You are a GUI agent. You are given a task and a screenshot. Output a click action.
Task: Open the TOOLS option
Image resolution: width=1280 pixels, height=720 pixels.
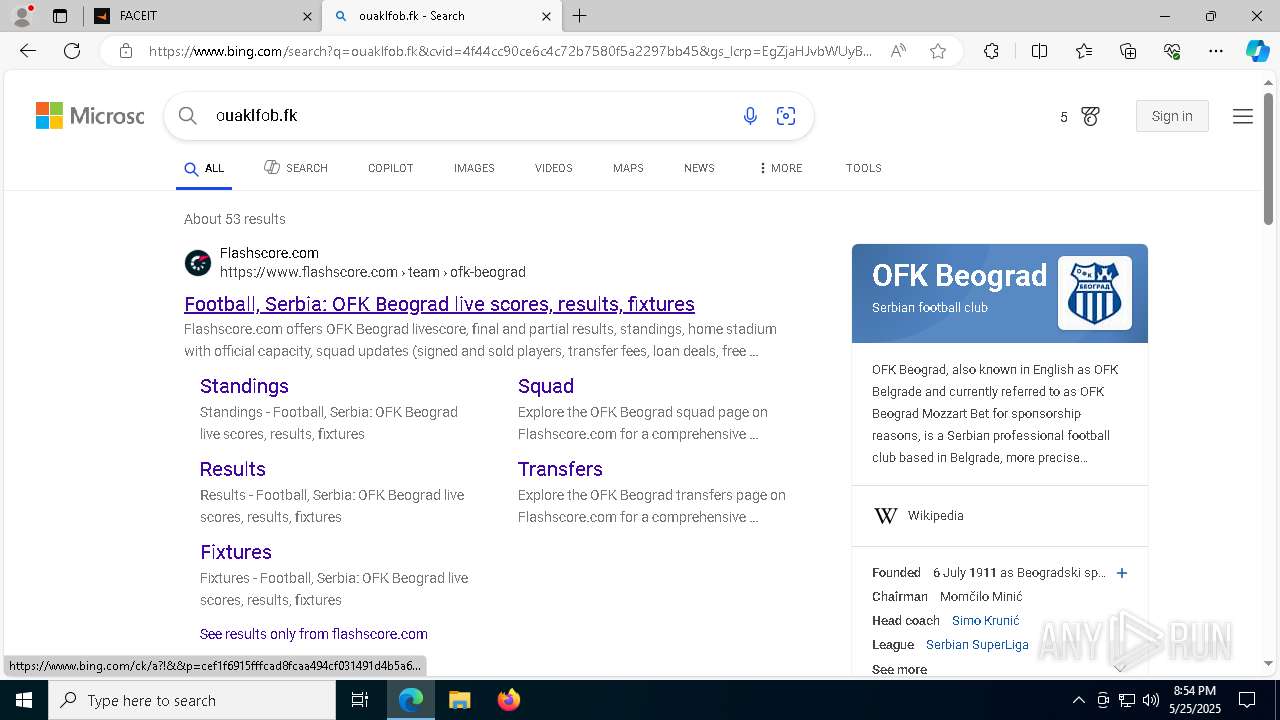pos(864,168)
